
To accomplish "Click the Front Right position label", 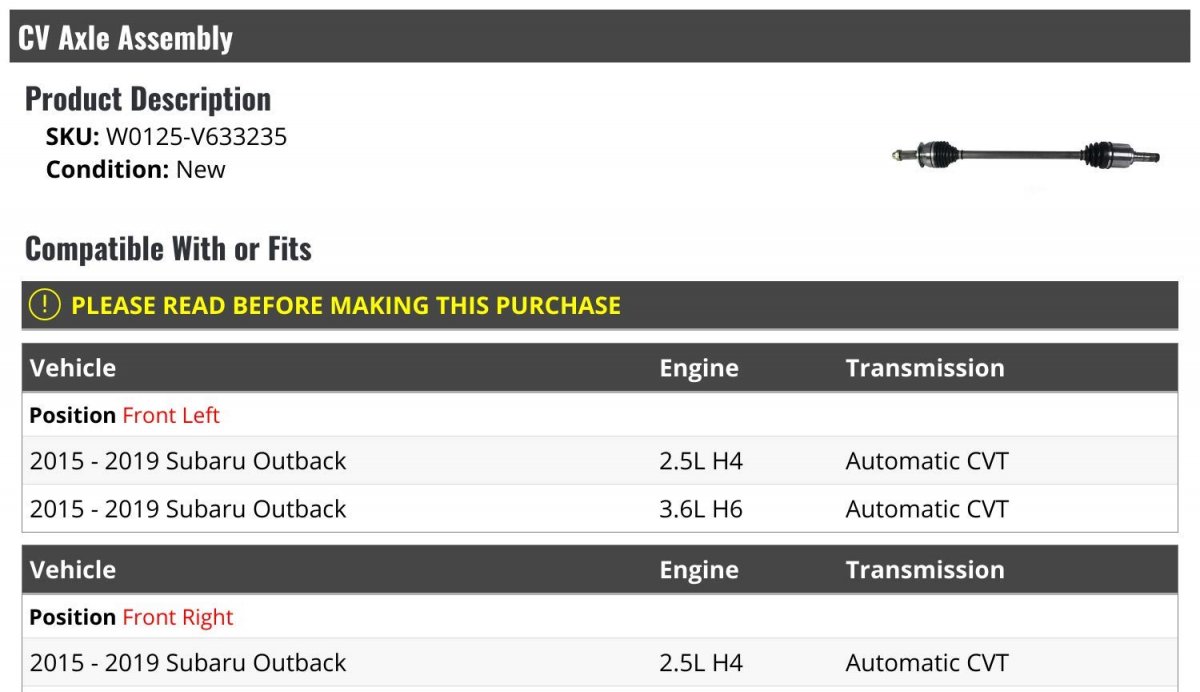I will tap(177, 617).
